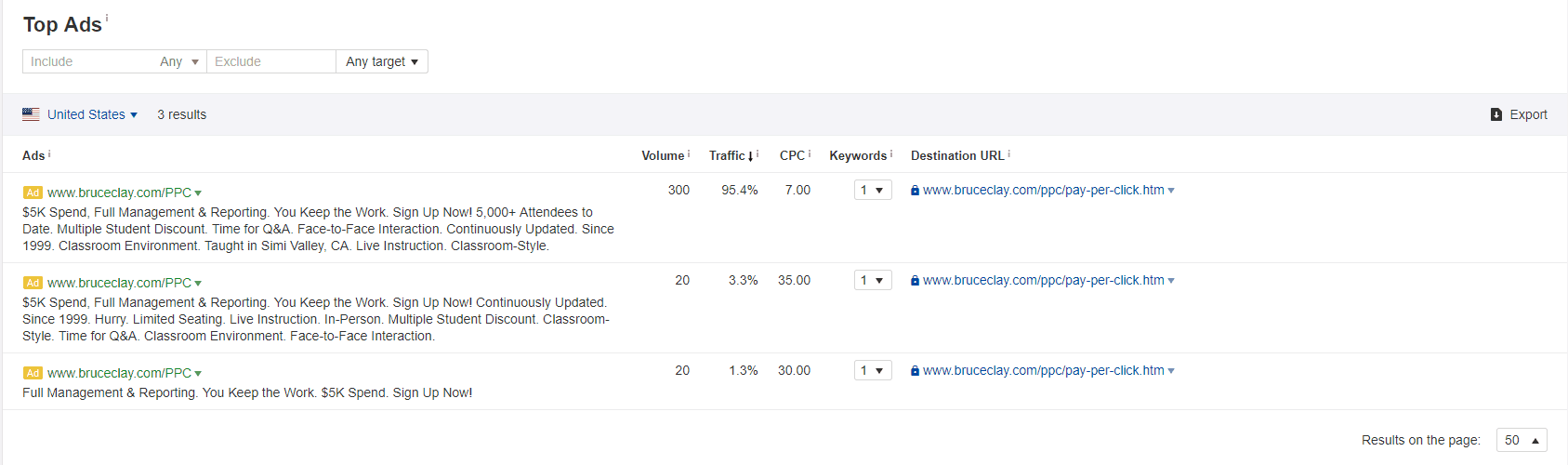Open third ad's www.bruceclay.com/PPC link
Viewport: 1568px width, 465px height.
tap(119, 373)
